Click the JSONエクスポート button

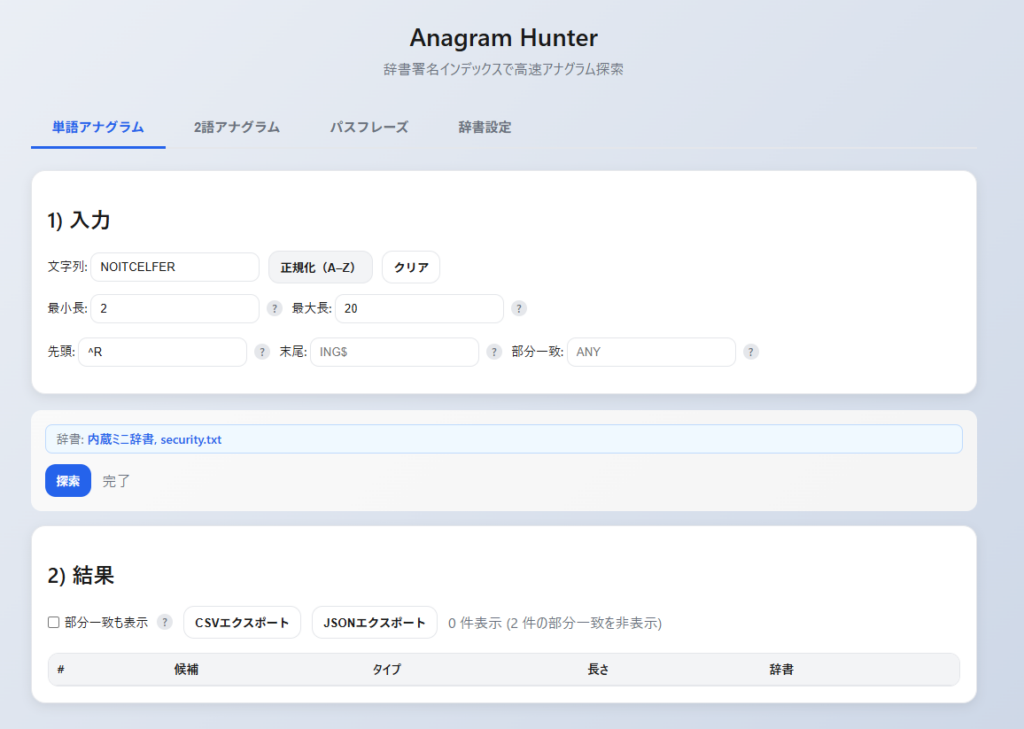(374, 622)
